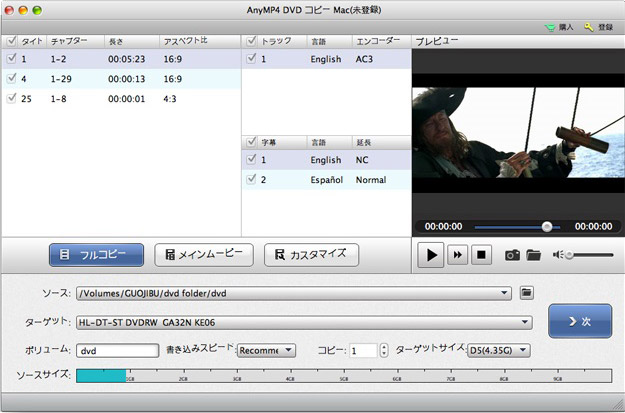Toggle the select-all subtitles checkbox
625x413 pixels.
(x=251, y=142)
